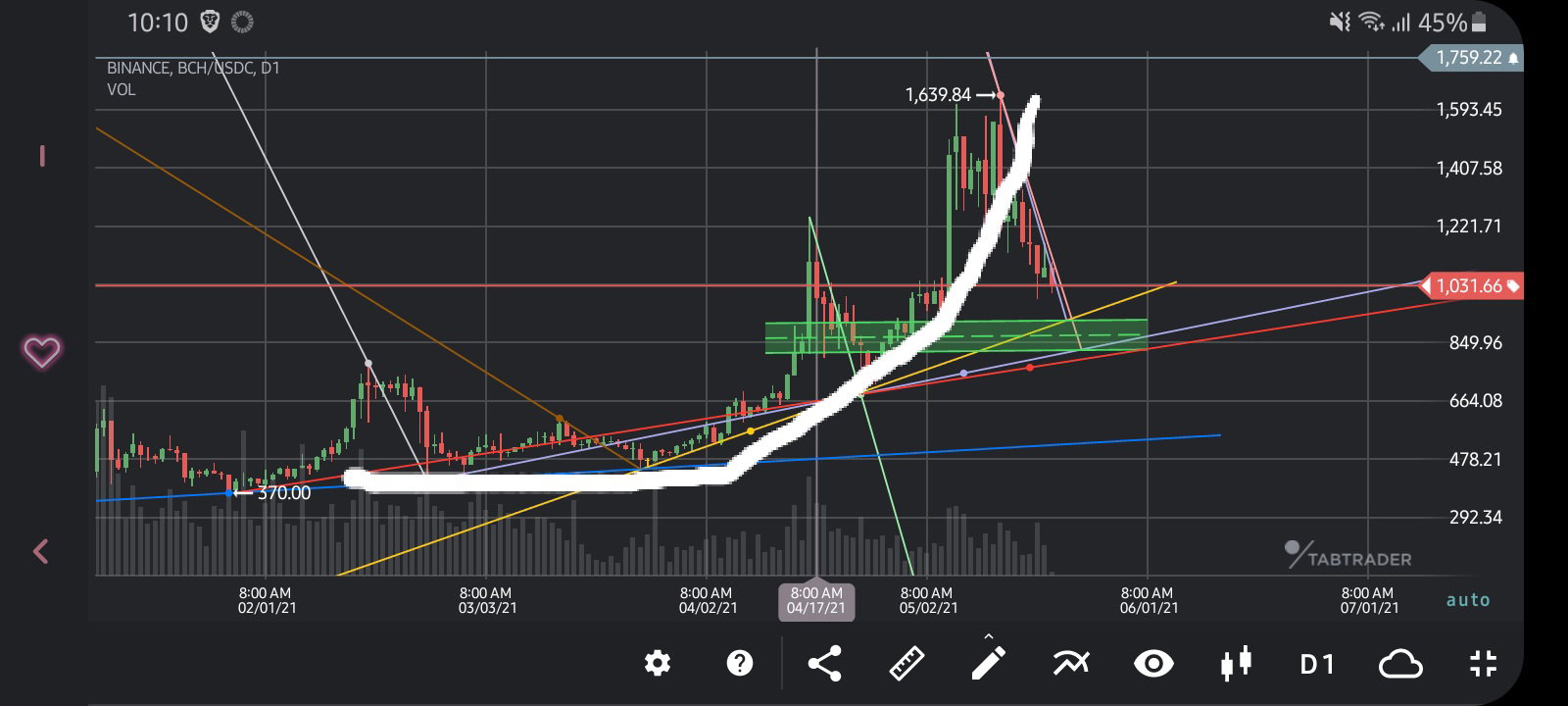Screen dimensions: 1568x706
Task: Toggle auto price scaling
Action: 1468,600
